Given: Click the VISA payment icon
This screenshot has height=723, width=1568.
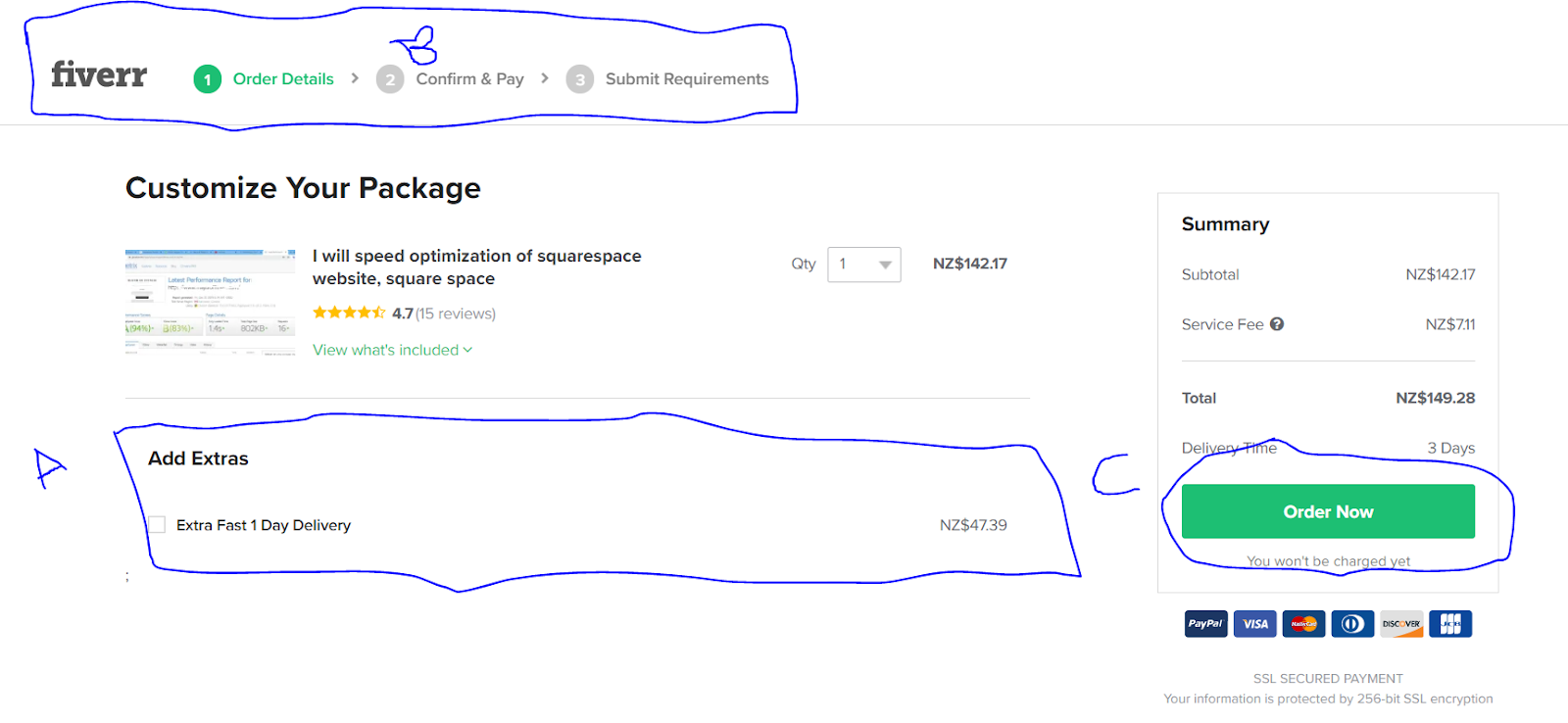Looking at the screenshot, I should point(1255,624).
